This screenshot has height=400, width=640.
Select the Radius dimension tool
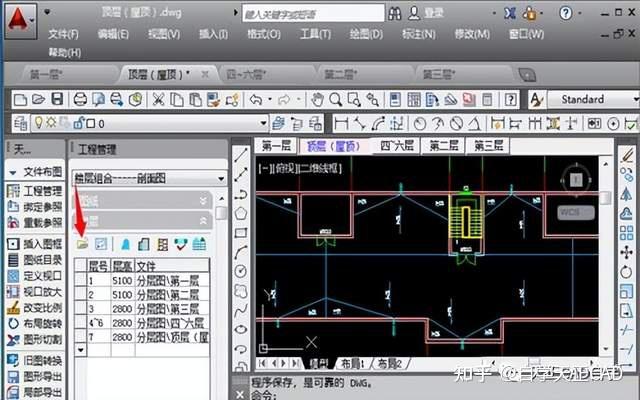click(x=420, y=123)
